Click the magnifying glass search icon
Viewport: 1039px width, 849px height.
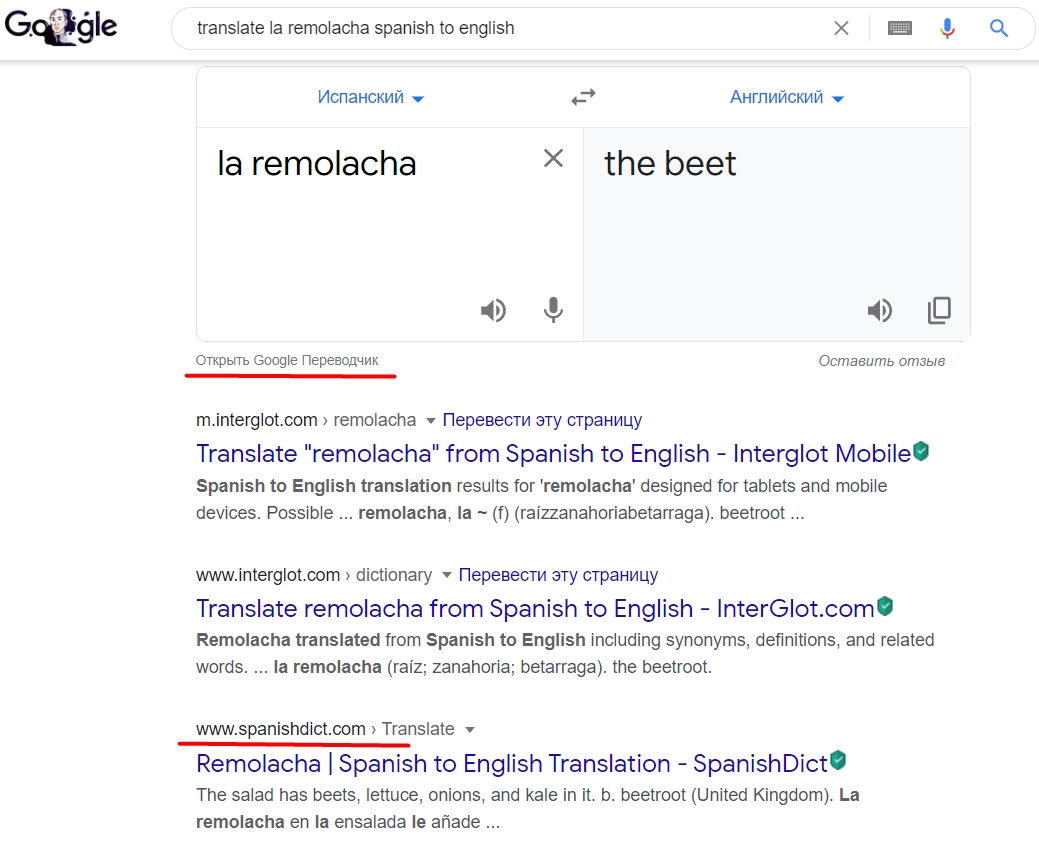(998, 28)
